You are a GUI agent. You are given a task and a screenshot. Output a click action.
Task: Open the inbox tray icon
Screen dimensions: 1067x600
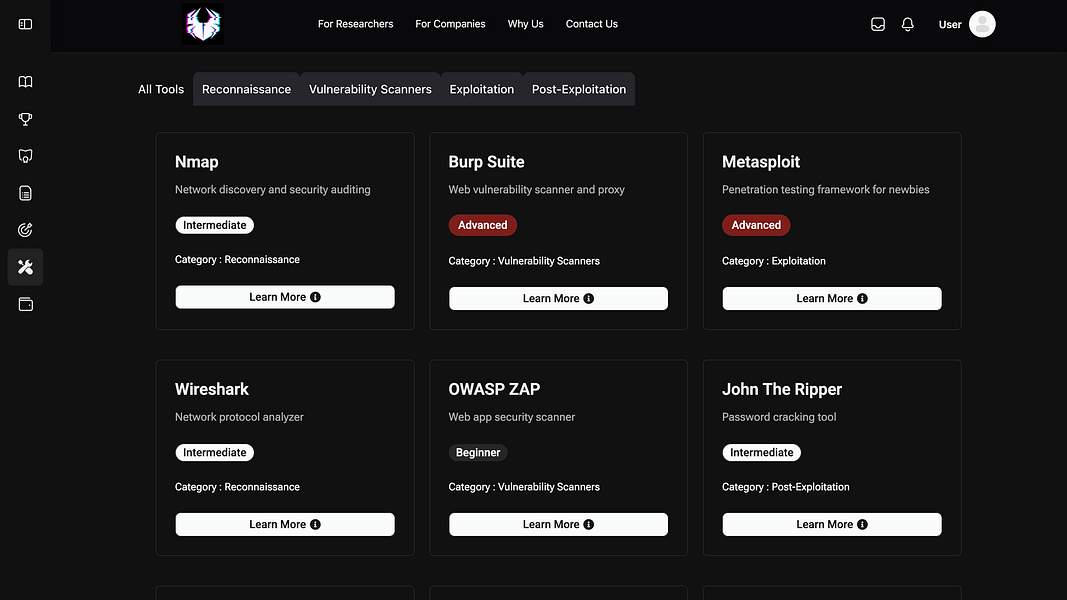(x=878, y=24)
